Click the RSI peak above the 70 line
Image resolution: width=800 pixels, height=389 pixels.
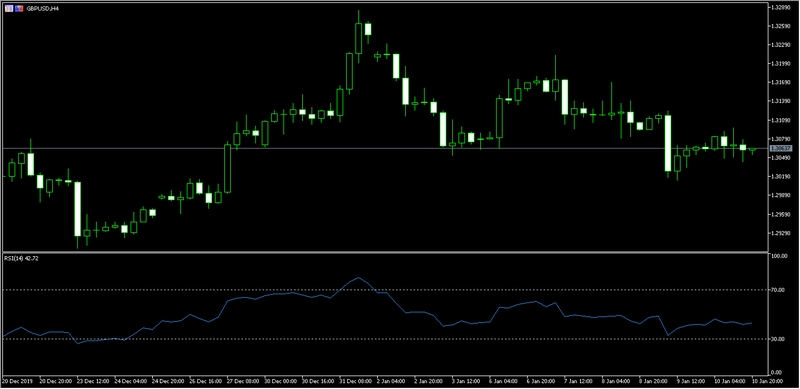[x=359, y=278]
